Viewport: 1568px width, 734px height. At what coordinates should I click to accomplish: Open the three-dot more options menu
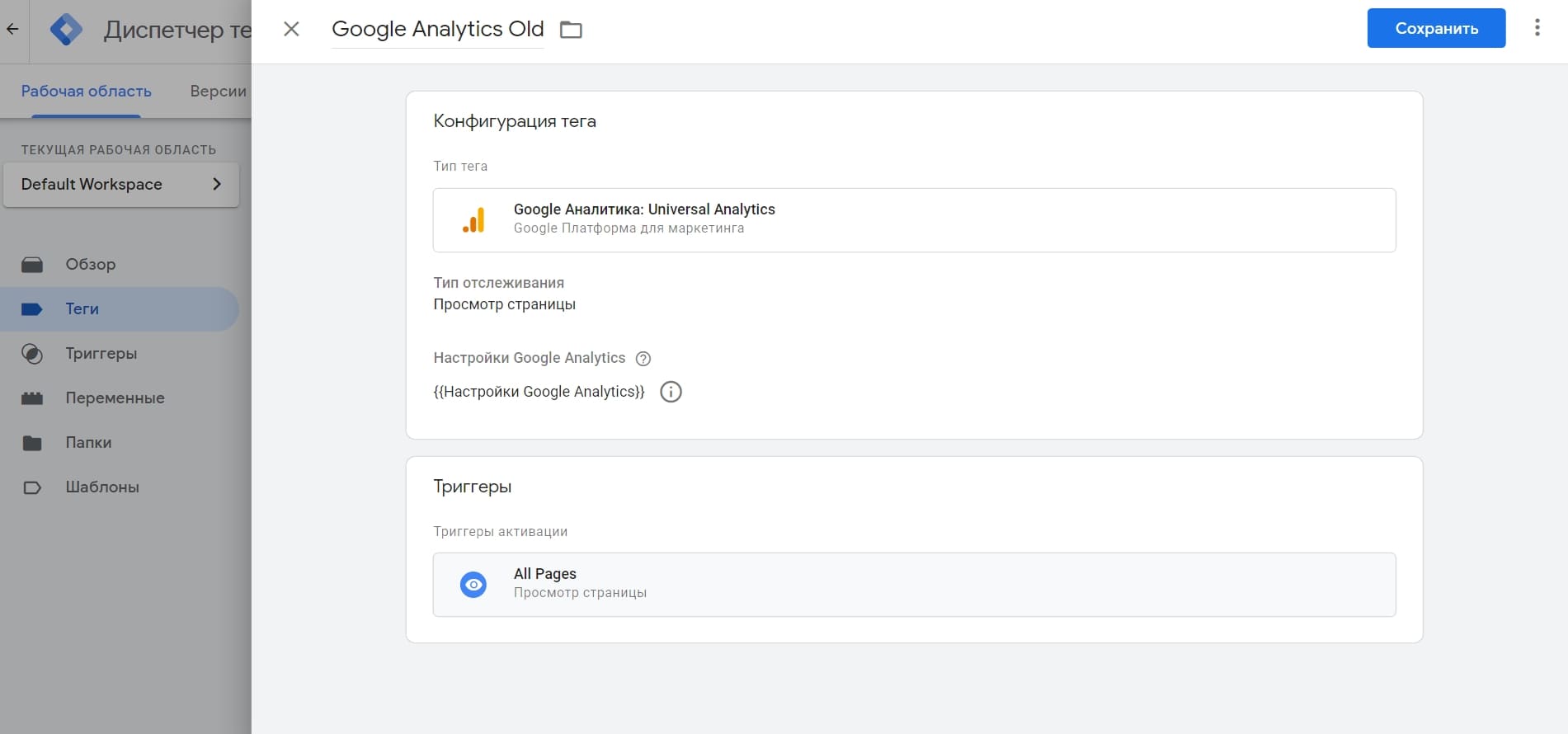[x=1537, y=28]
